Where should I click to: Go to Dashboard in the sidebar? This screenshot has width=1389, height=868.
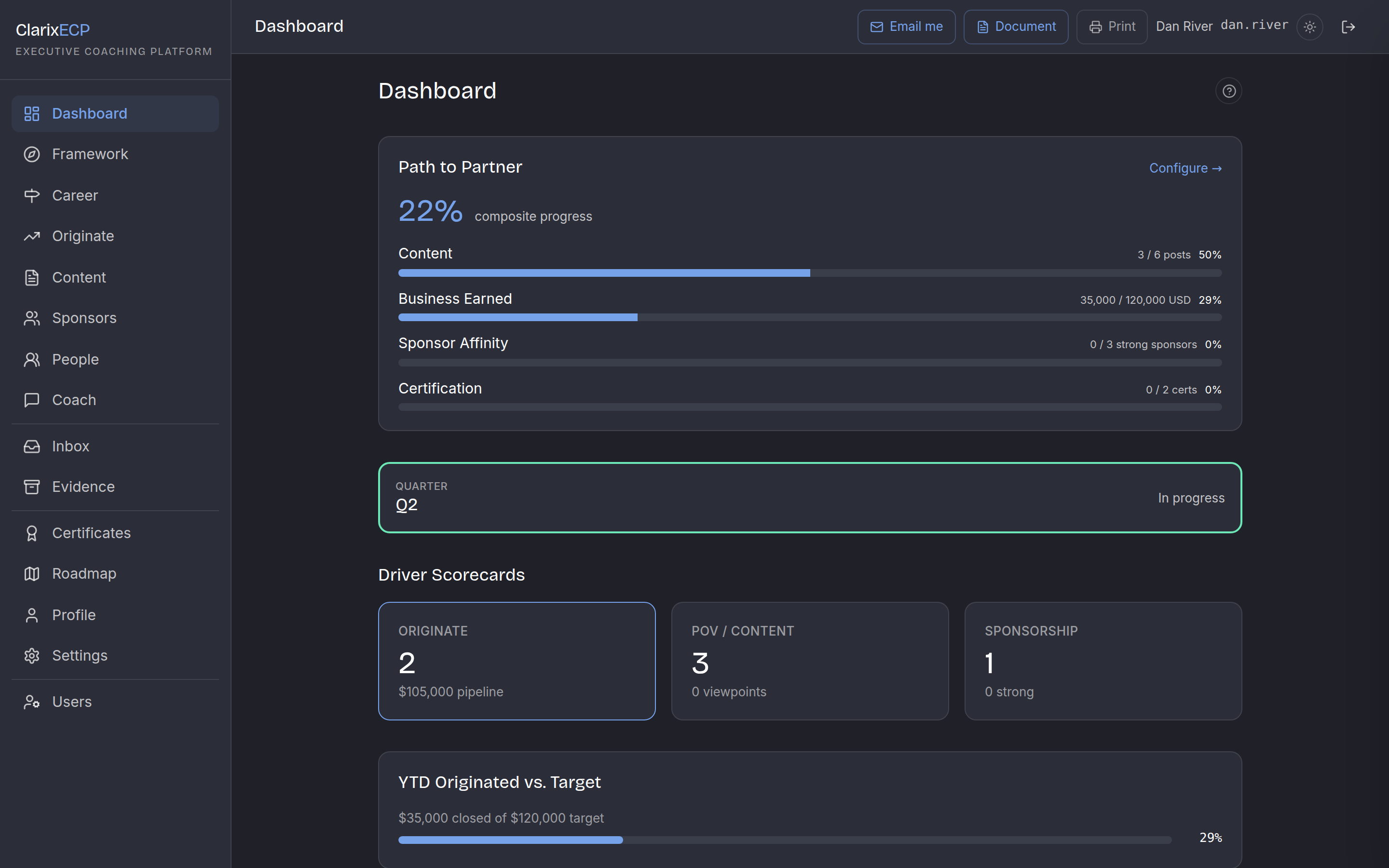115,114
